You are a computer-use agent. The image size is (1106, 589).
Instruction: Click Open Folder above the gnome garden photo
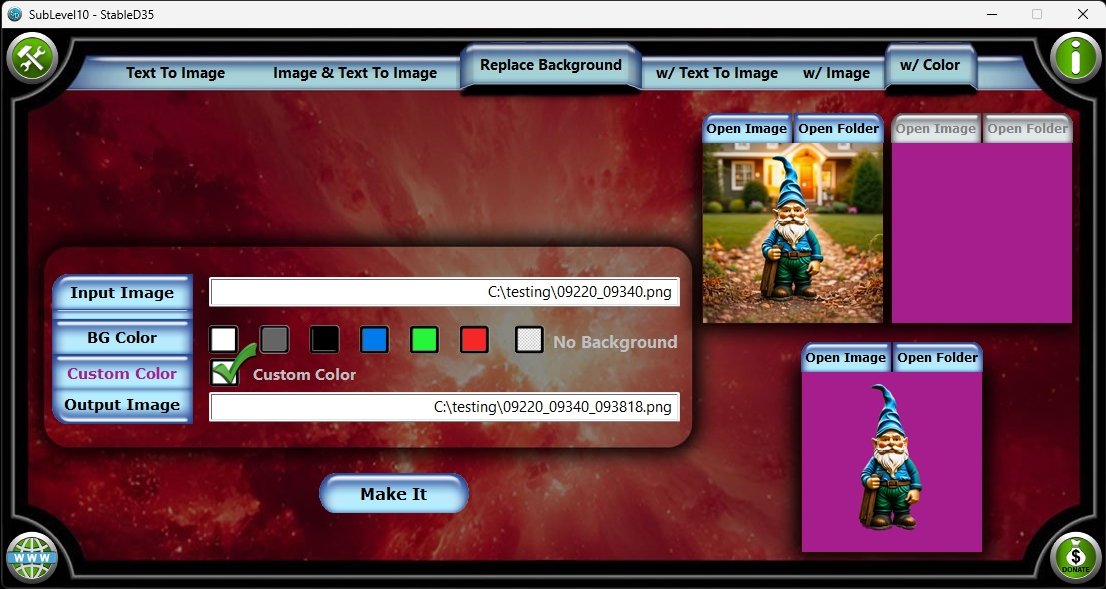point(838,129)
